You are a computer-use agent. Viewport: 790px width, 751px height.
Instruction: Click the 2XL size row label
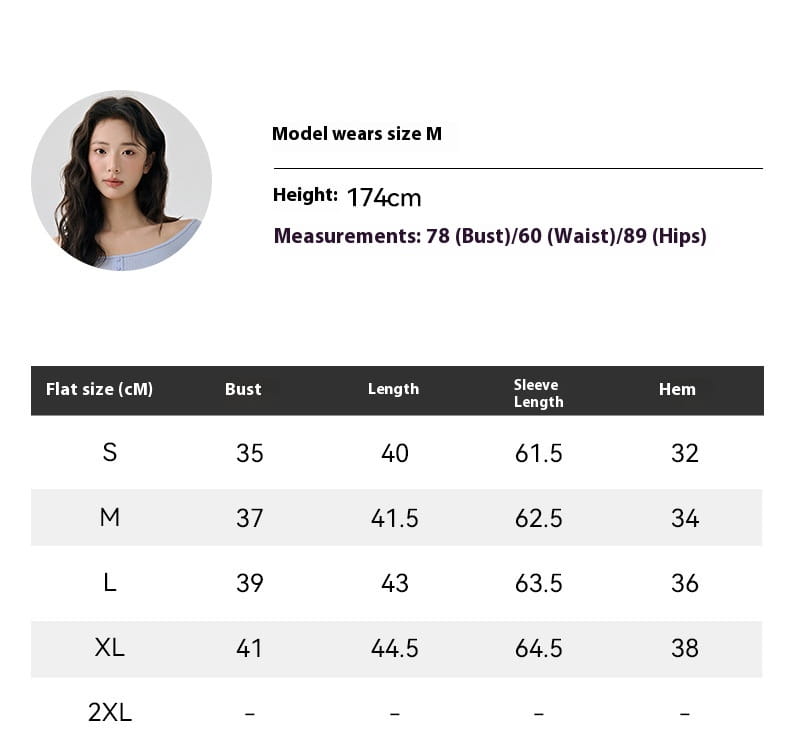pos(110,713)
